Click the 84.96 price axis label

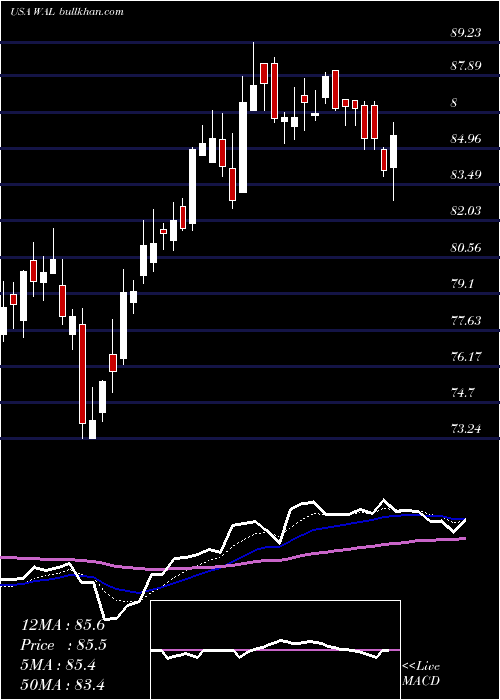pos(466,139)
